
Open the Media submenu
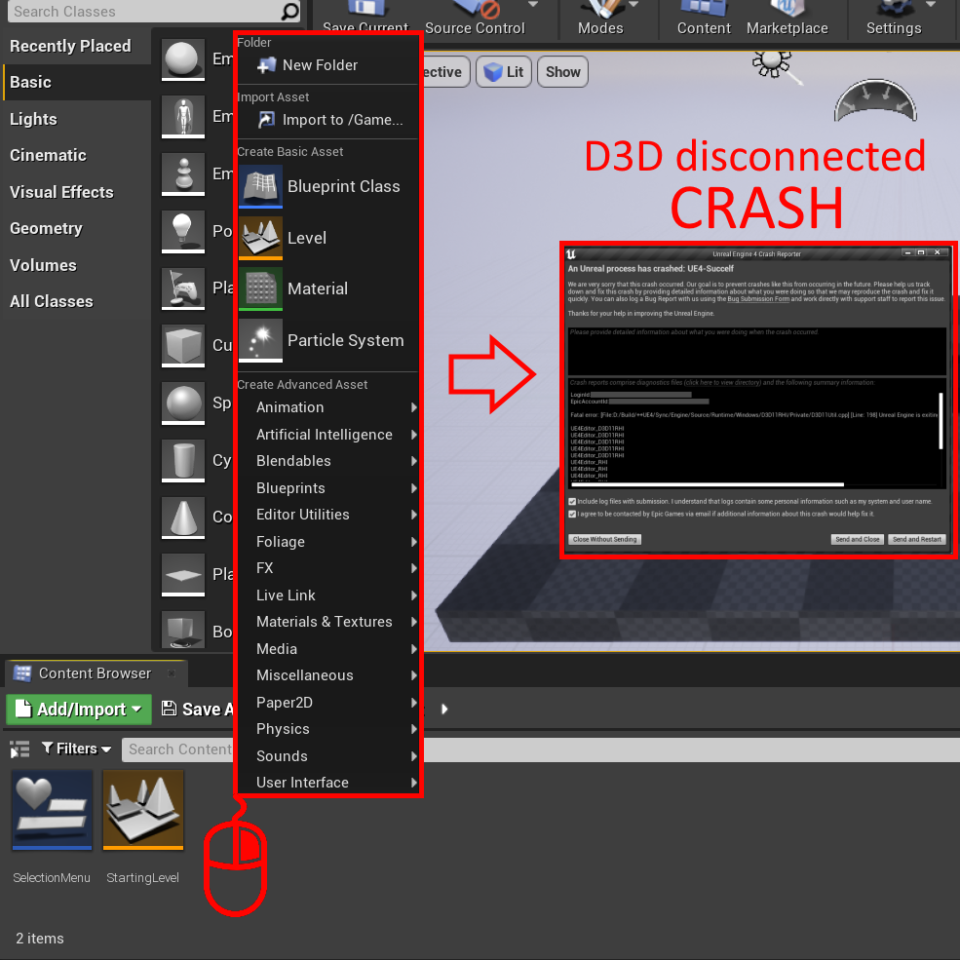pyautogui.click(x=329, y=649)
